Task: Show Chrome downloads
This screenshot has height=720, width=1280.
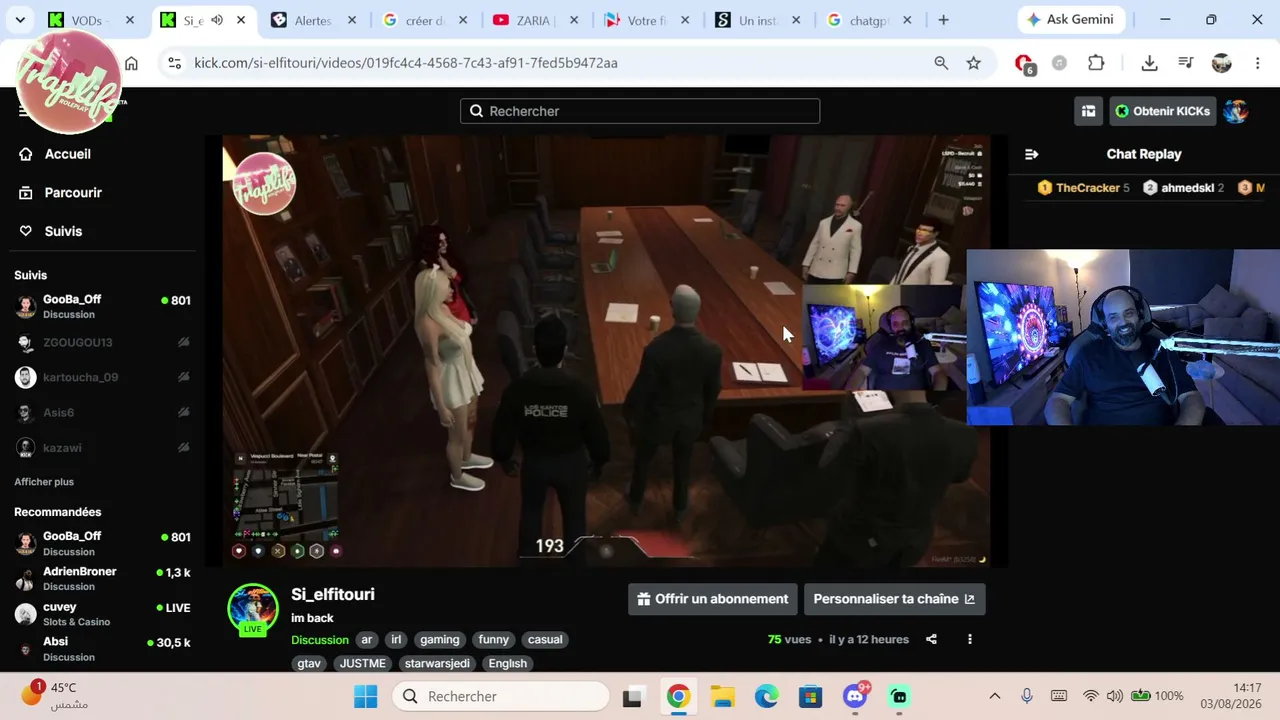Action: tap(1149, 63)
